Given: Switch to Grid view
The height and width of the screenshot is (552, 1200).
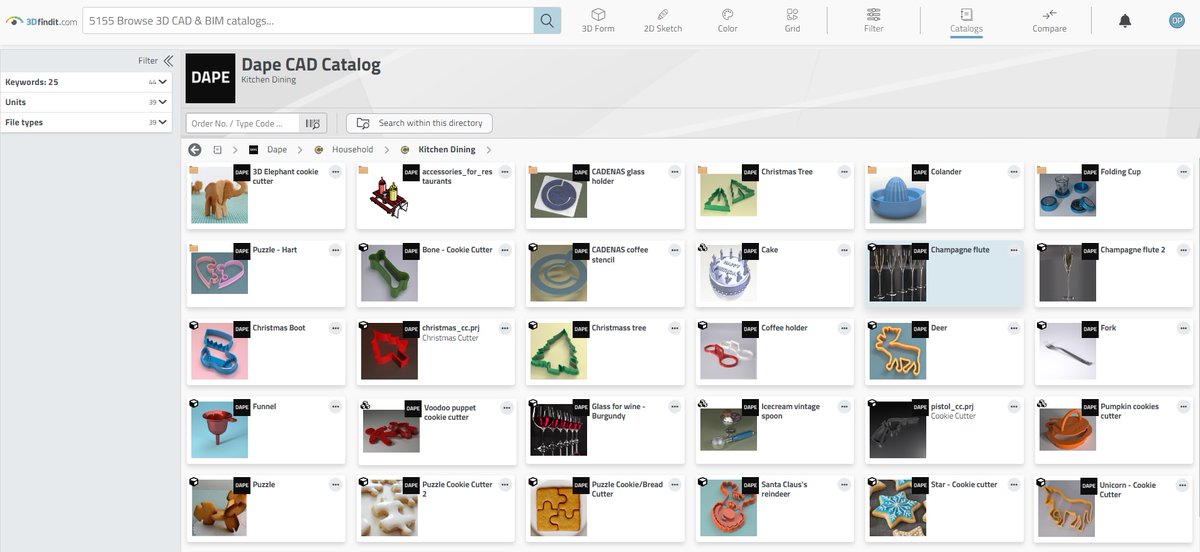Looking at the screenshot, I should [x=792, y=20].
